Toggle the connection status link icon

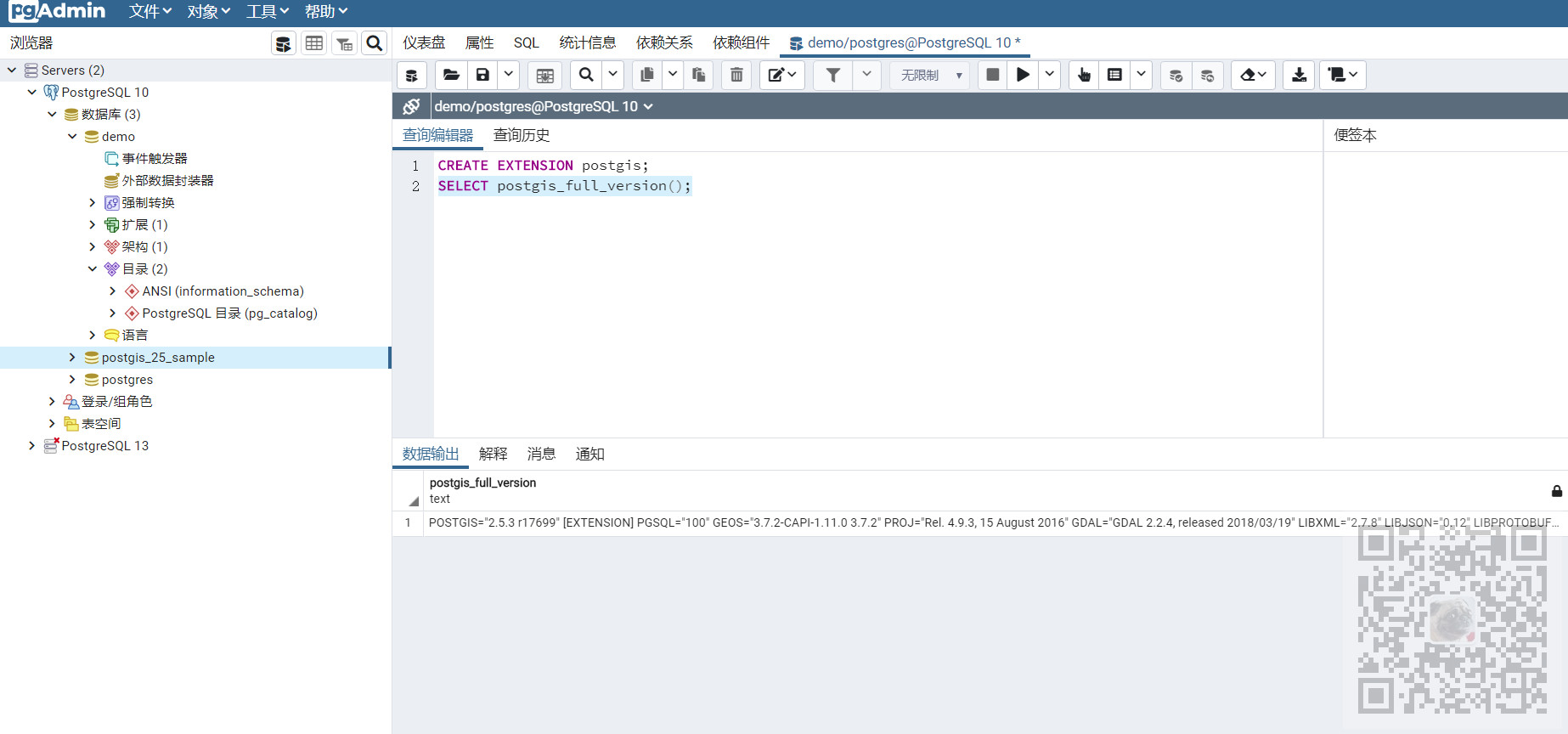tap(412, 106)
